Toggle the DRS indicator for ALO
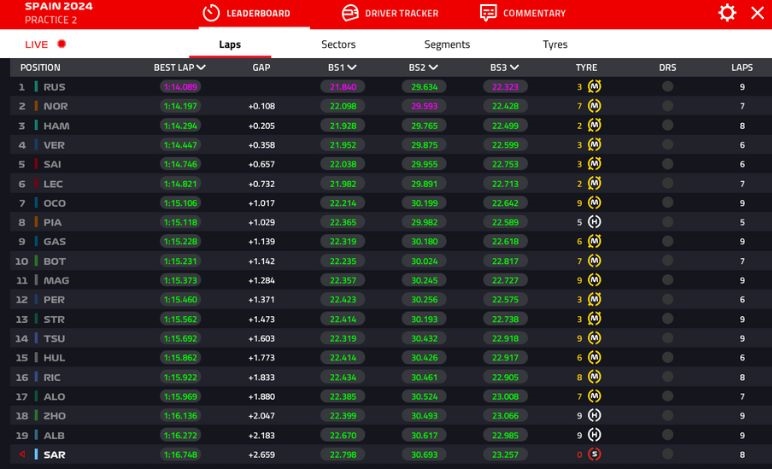The image size is (772, 469). (667, 396)
